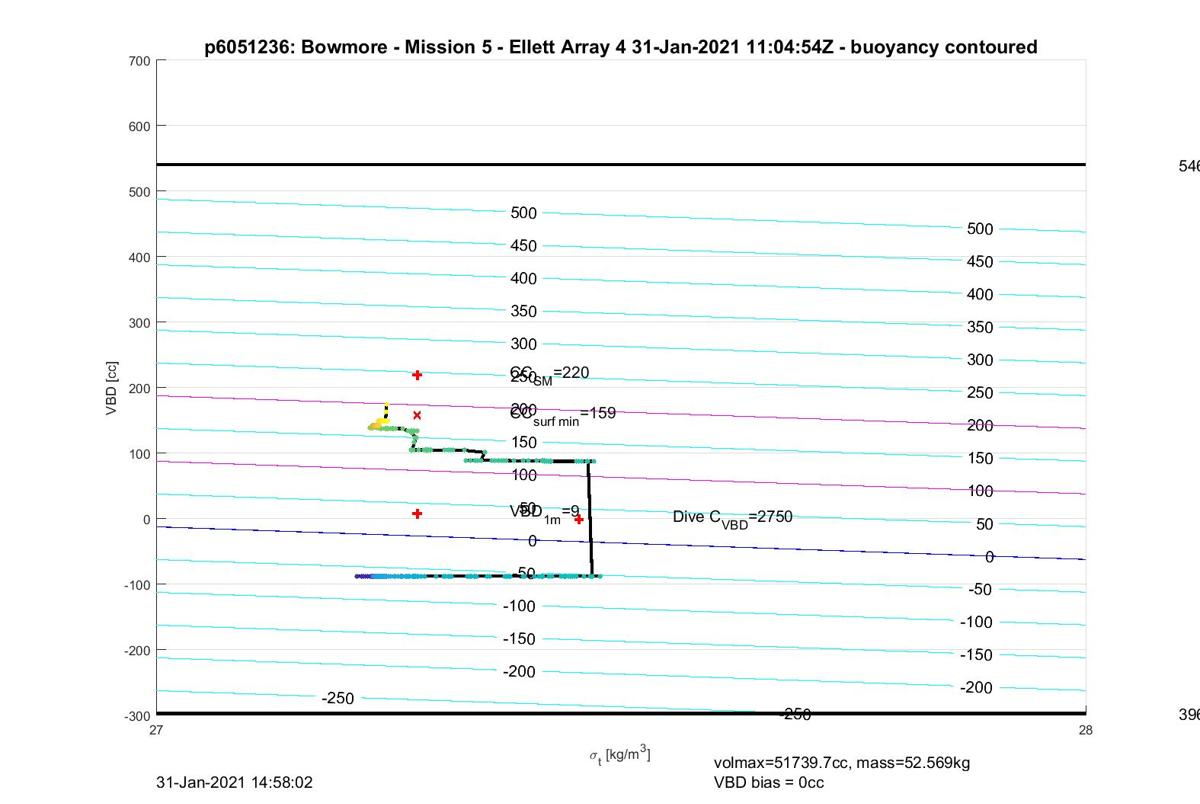This screenshot has width=1200, height=804.
Task: Click the x-axis tick label 28
Action: click(1086, 730)
